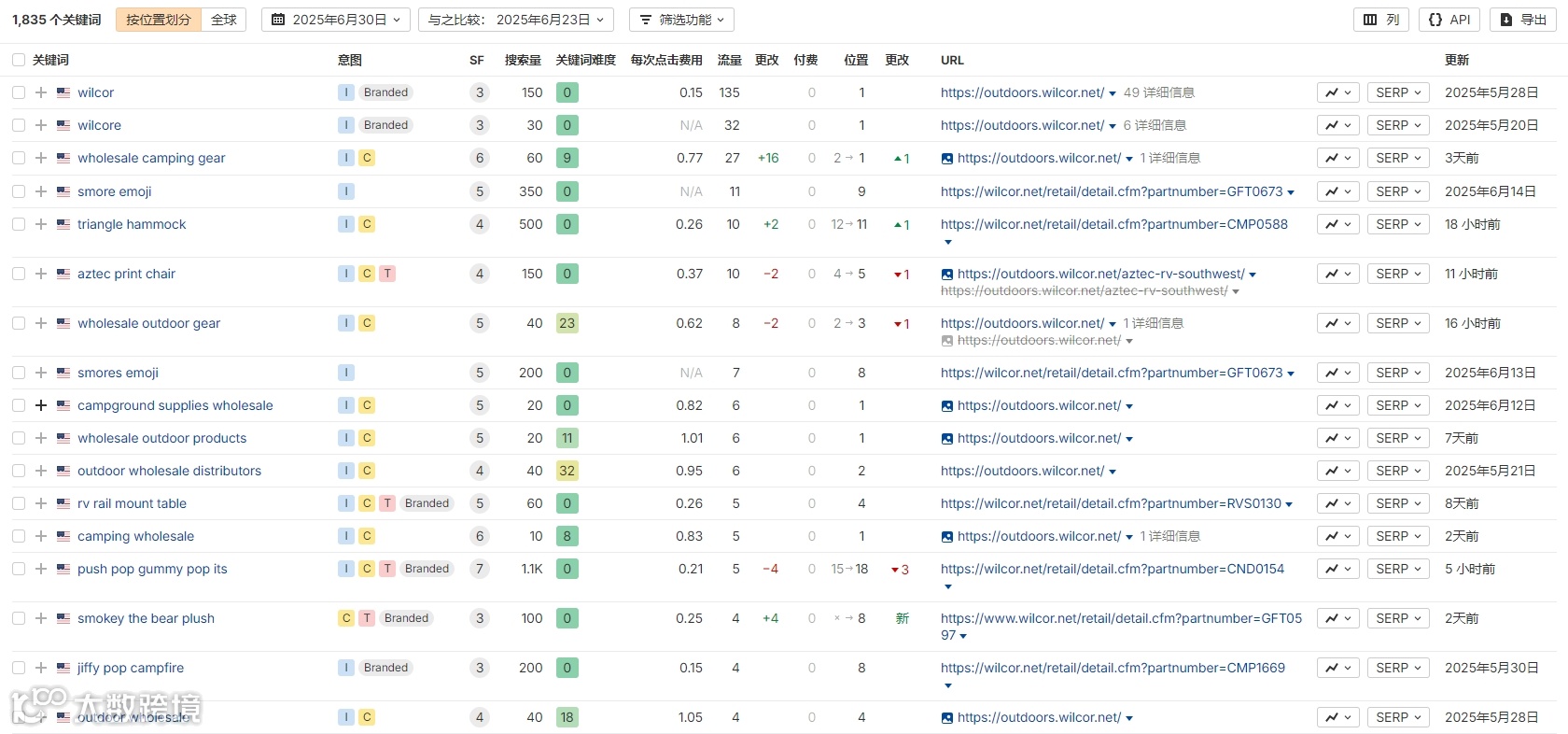
Task: Click SF count 6 for wholesale camping gear
Action: point(480,158)
